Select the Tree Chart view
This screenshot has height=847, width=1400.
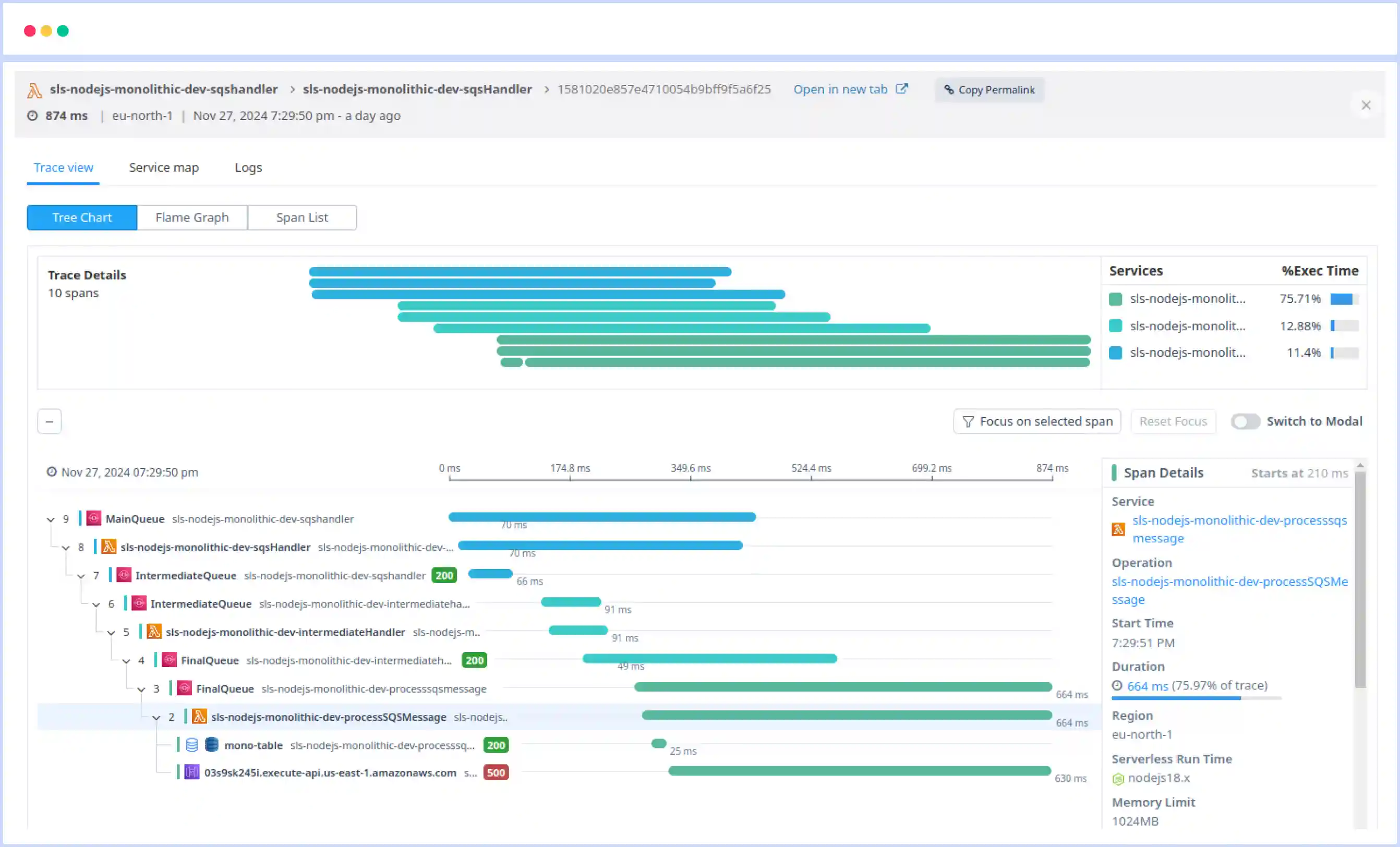(82, 217)
